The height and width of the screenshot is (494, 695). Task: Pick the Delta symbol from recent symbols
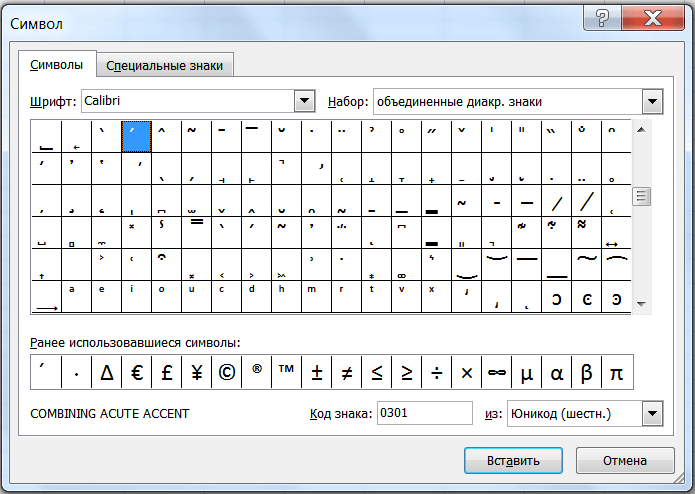point(106,373)
